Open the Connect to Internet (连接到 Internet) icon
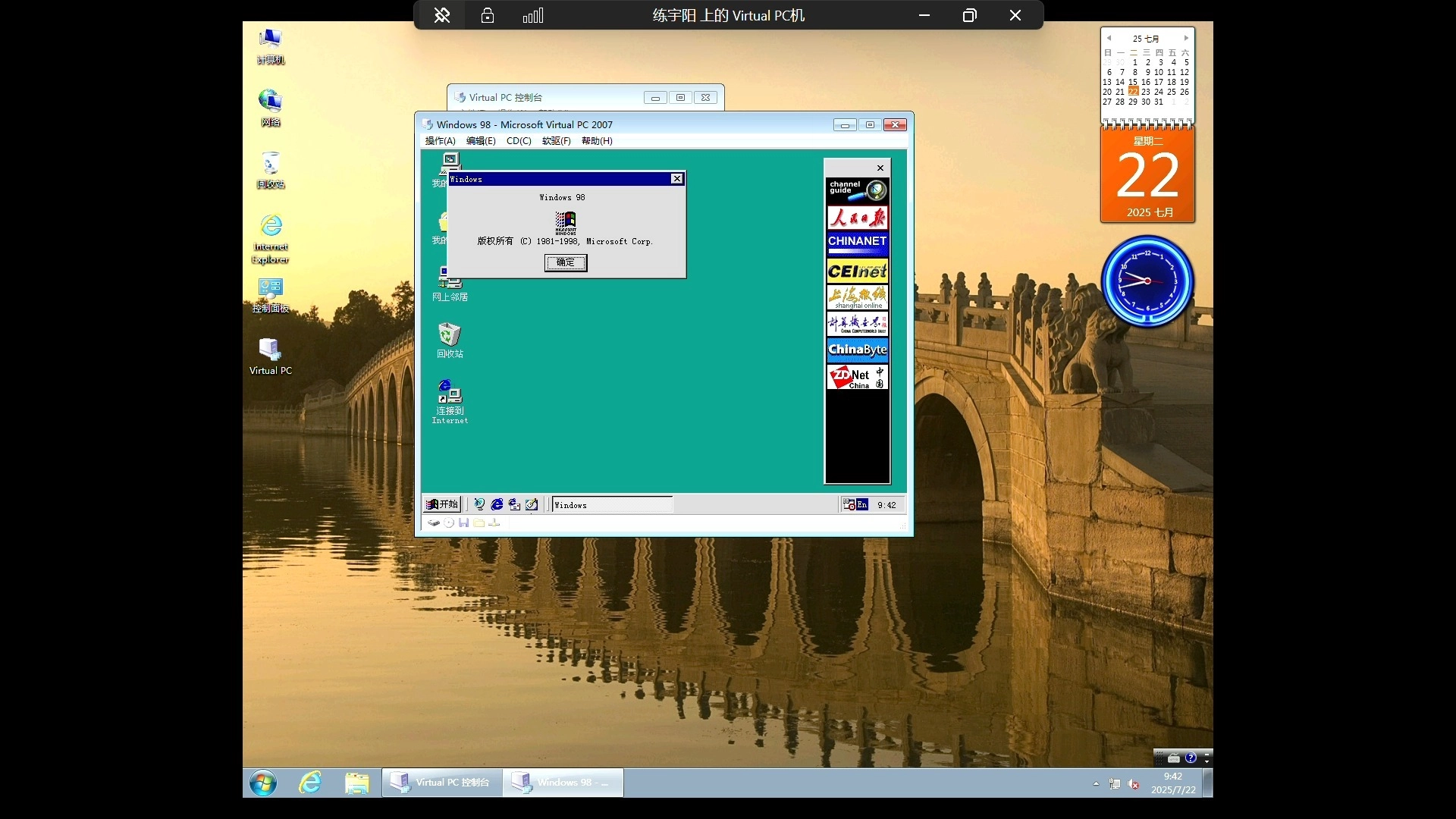The image size is (1456, 819). [449, 392]
